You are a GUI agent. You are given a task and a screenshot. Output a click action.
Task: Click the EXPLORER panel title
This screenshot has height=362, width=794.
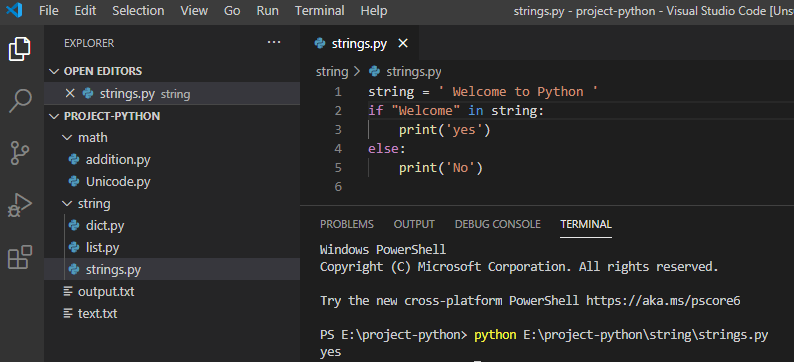click(x=89, y=44)
